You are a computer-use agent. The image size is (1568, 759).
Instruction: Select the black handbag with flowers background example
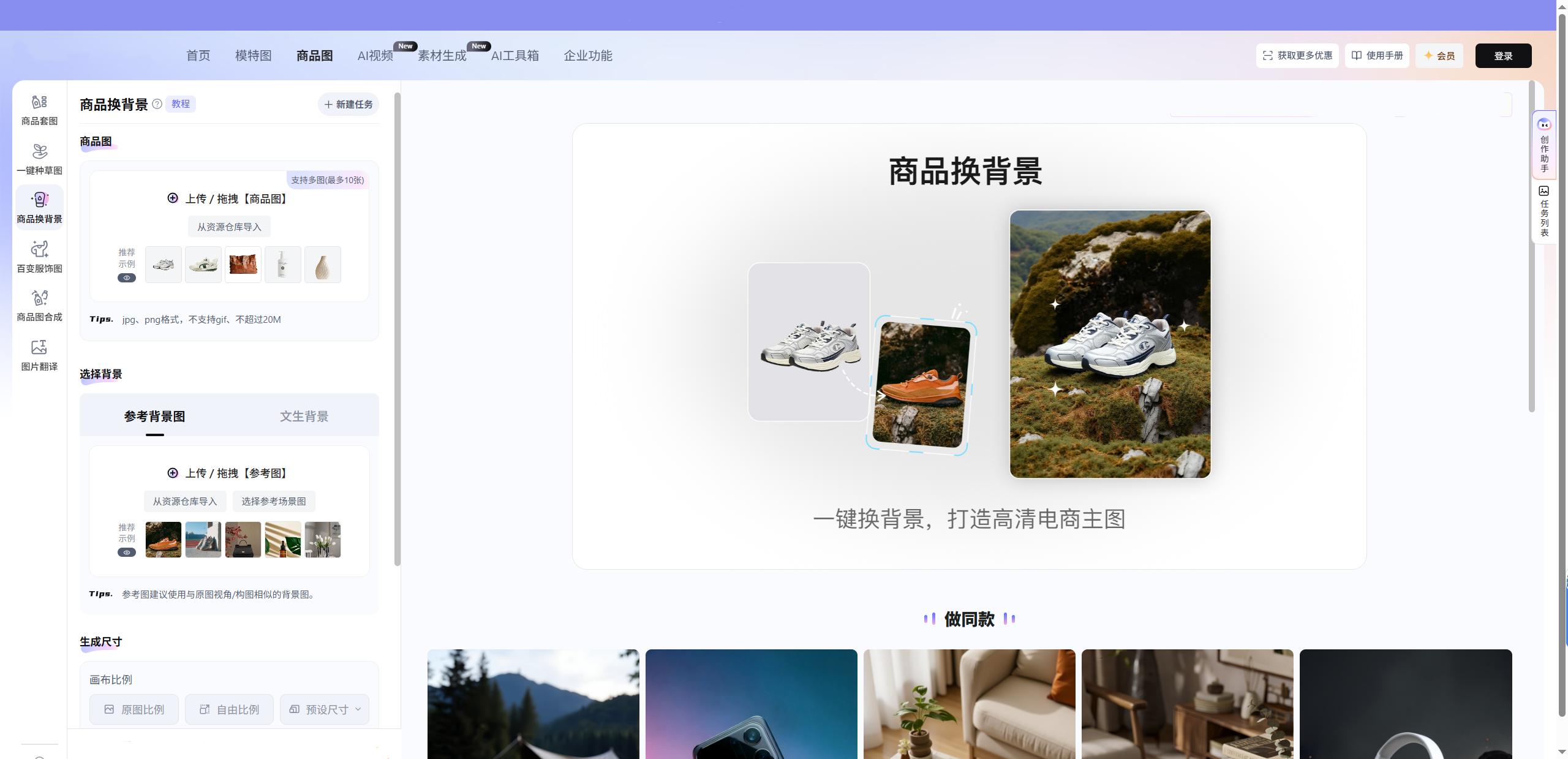point(243,540)
